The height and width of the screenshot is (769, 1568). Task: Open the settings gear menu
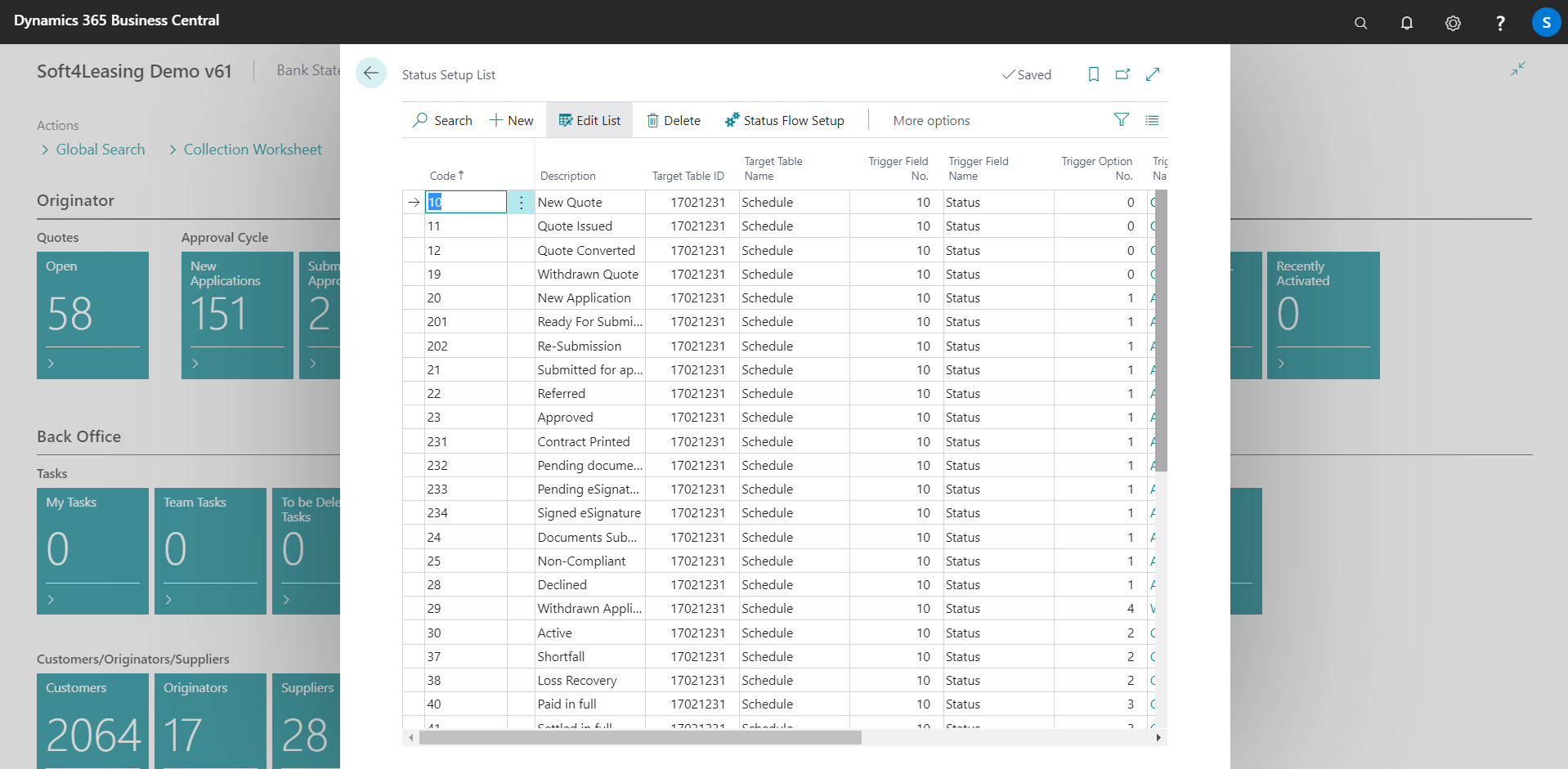pyautogui.click(x=1453, y=23)
